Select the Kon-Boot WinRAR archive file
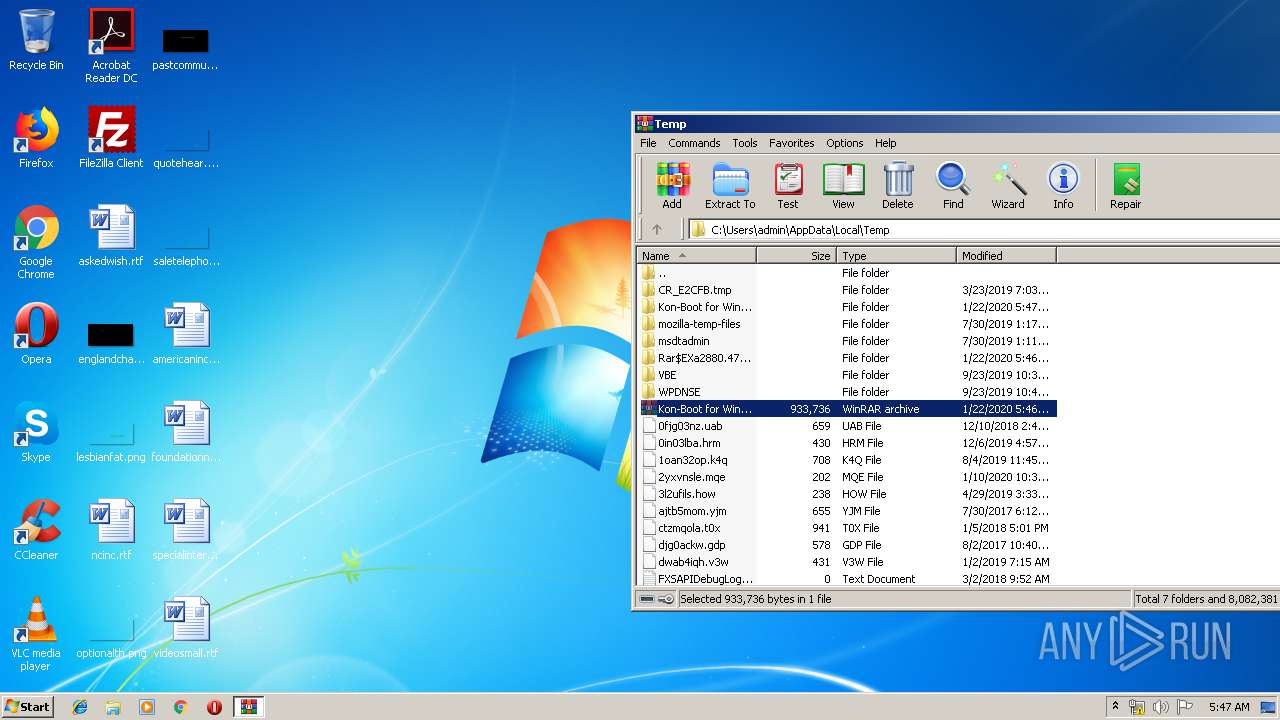The image size is (1280, 720). pyautogui.click(x=847, y=409)
